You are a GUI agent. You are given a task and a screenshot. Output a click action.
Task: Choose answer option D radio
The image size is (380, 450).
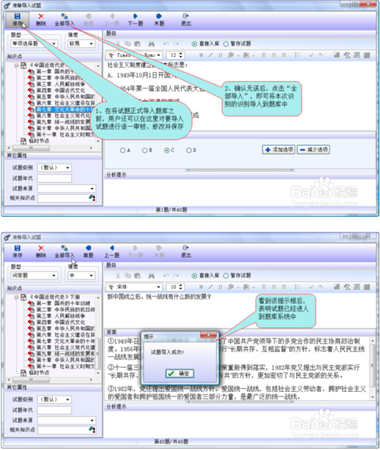189,151
